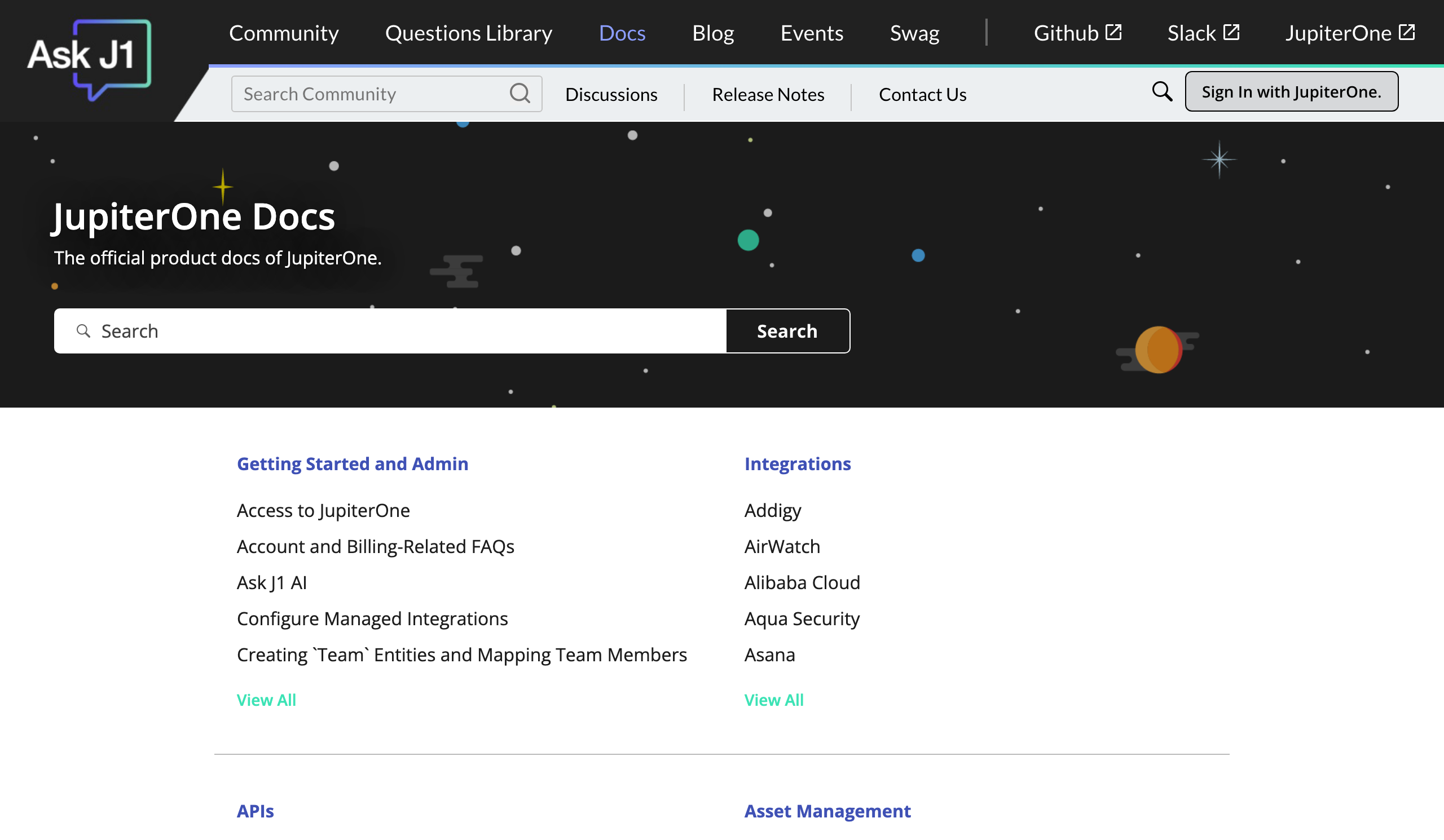Open Access to JupiterOne article

pos(323,510)
